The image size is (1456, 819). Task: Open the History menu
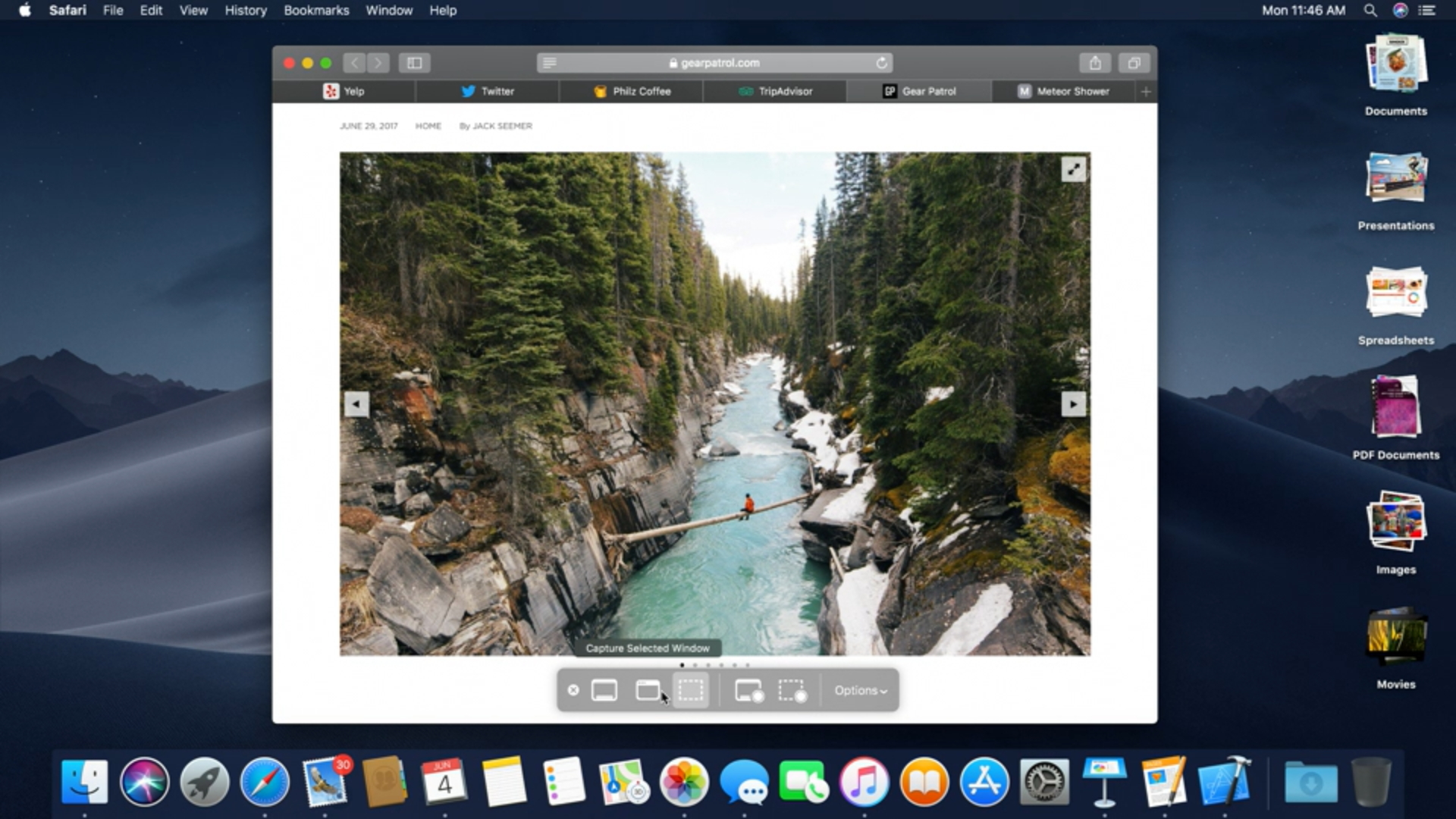pyautogui.click(x=246, y=10)
